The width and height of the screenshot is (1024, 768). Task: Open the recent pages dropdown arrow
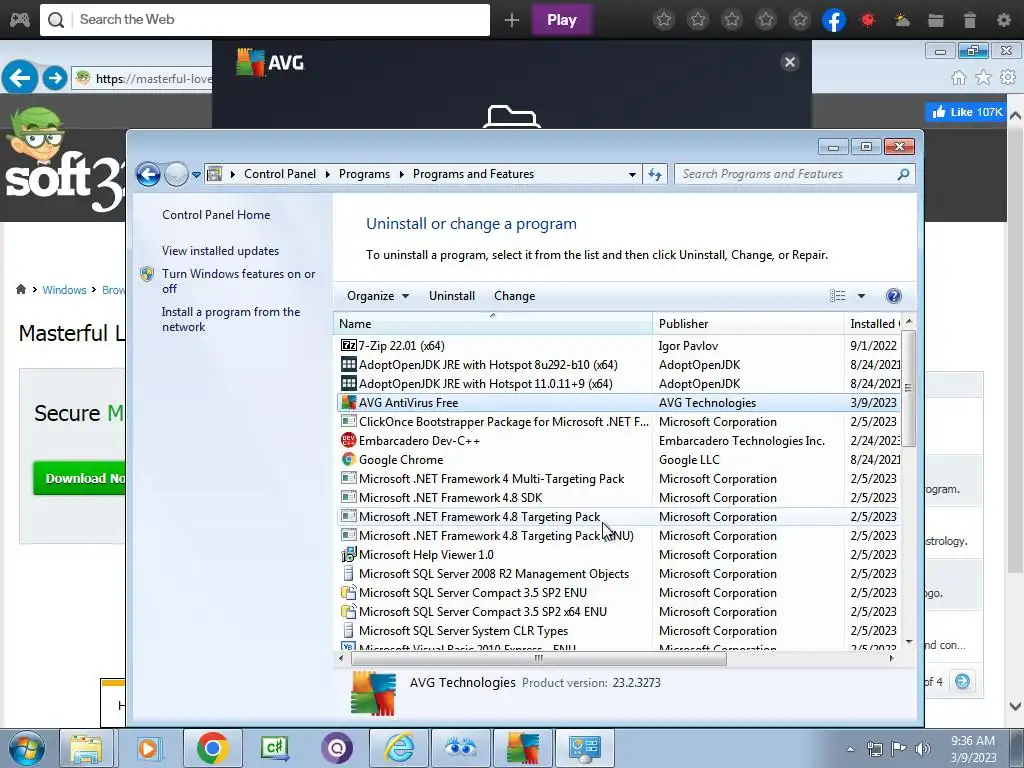tap(196, 175)
